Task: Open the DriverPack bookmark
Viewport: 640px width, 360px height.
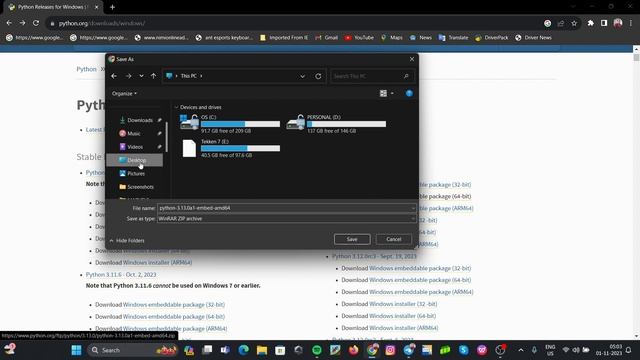Action: [x=492, y=38]
